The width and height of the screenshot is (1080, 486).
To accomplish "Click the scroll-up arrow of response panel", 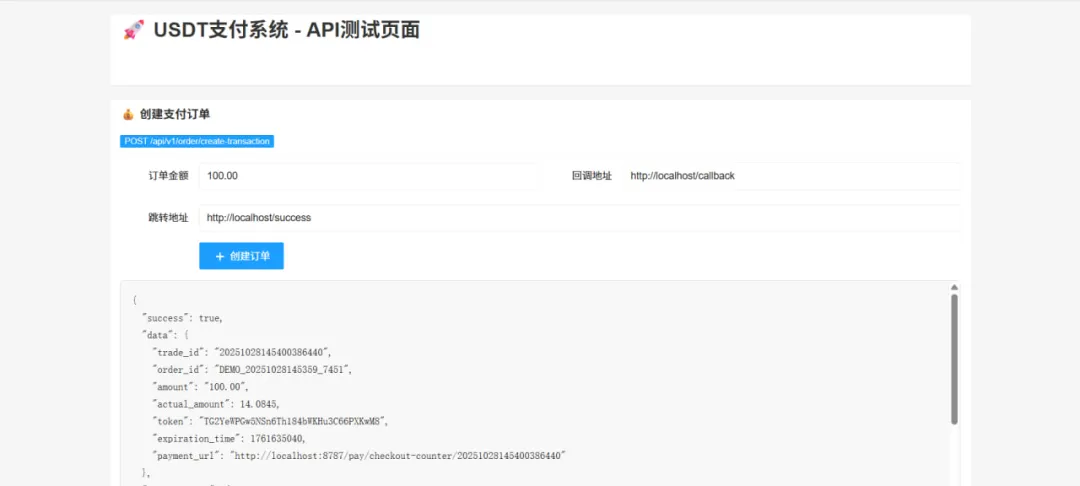I will (x=954, y=287).
